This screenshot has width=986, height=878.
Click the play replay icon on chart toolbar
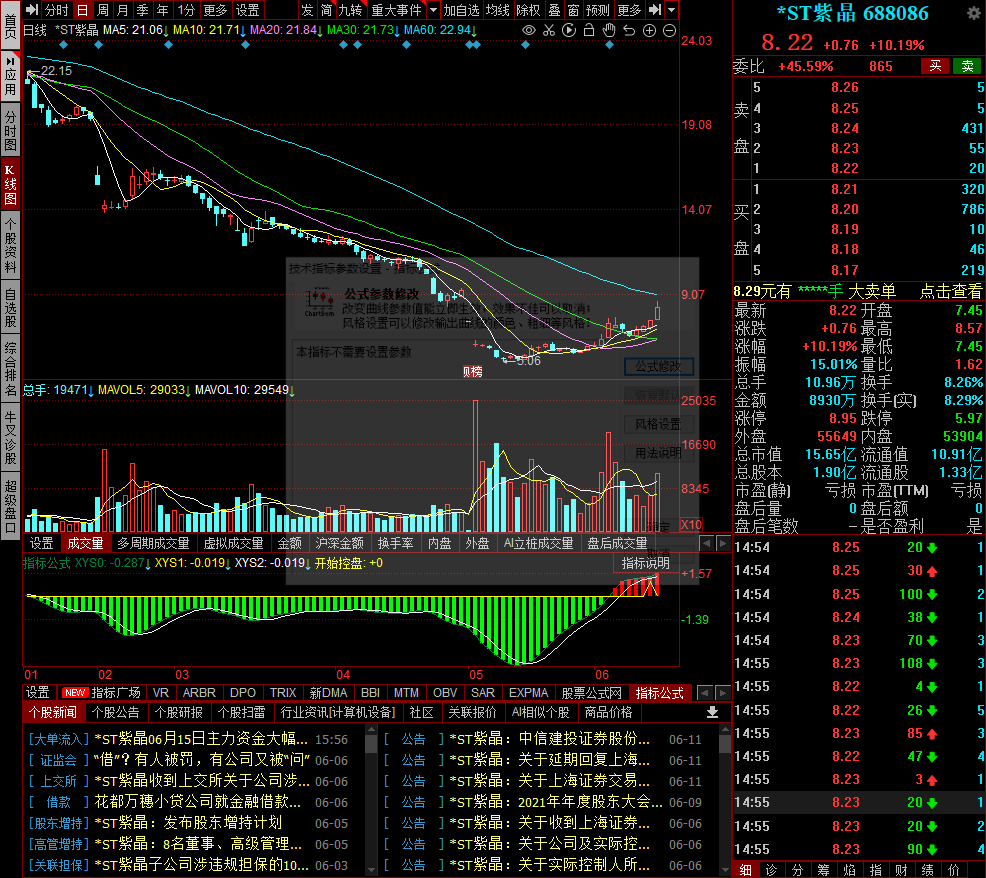[x=569, y=30]
